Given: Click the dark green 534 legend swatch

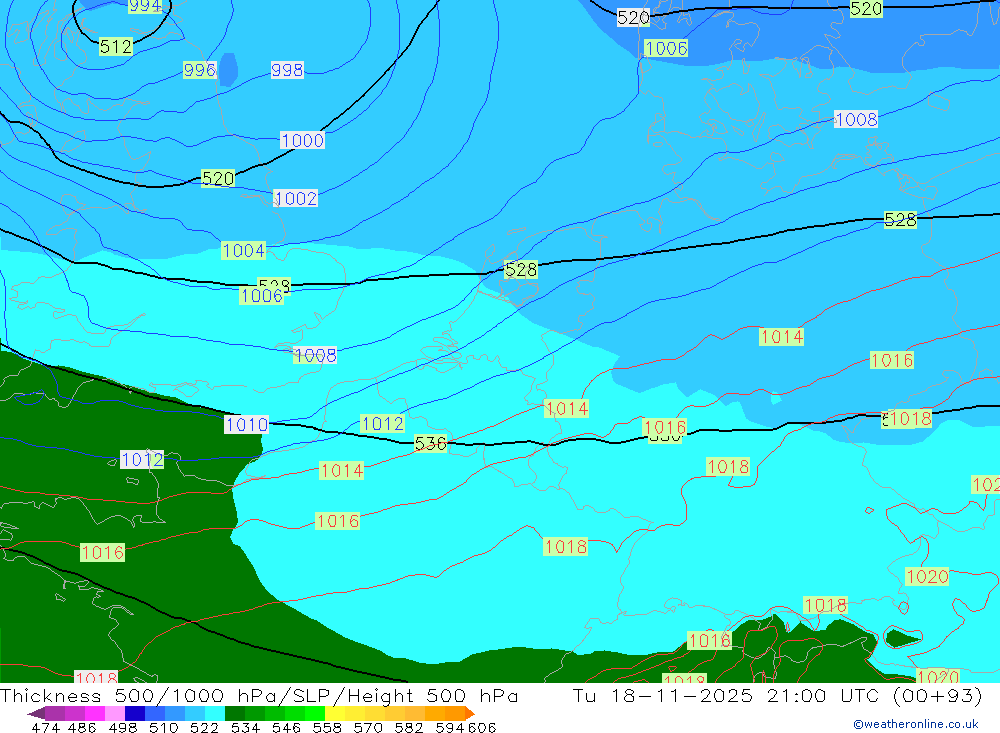Looking at the screenshot, I should tap(235, 713).
